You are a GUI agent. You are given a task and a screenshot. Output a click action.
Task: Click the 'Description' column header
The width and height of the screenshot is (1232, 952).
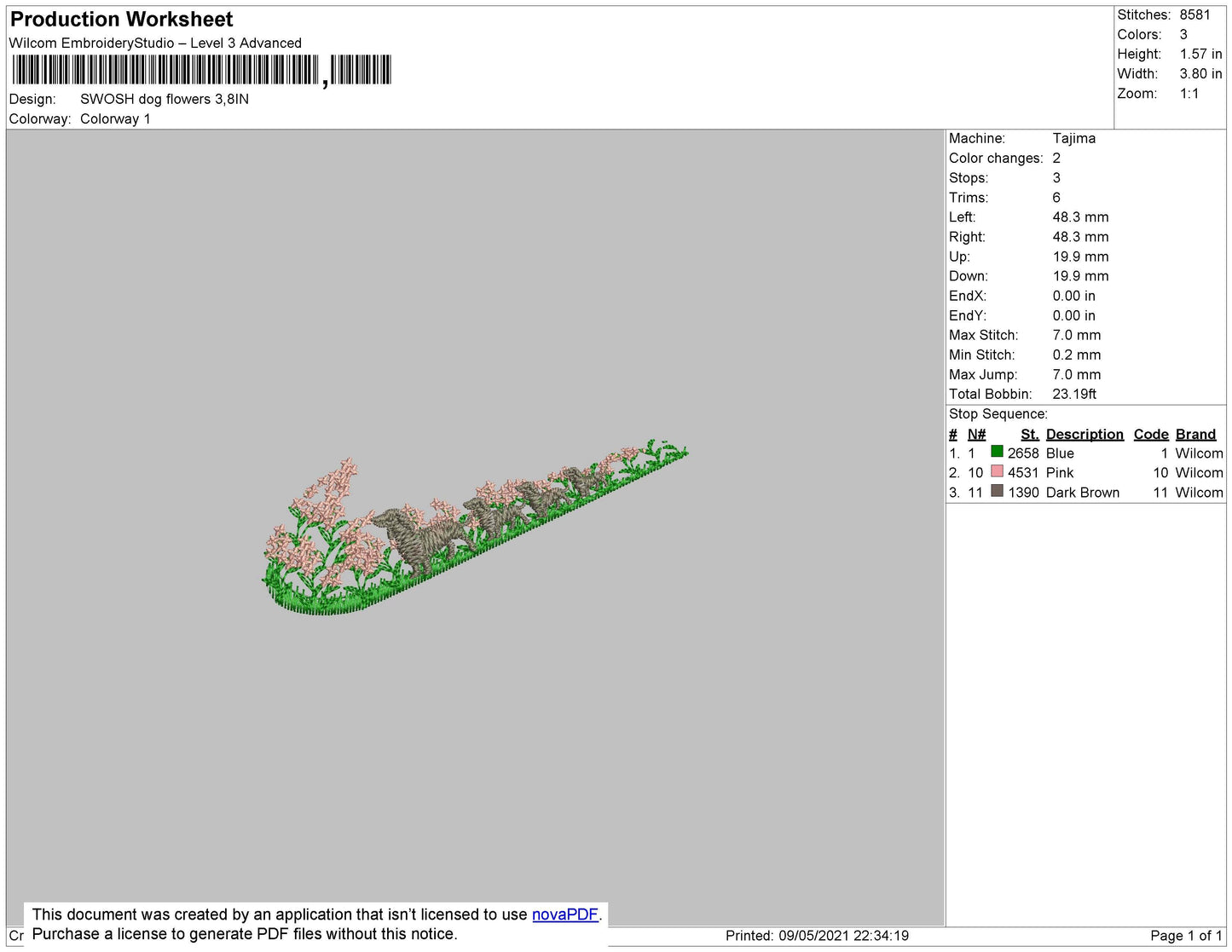tap(1085, 434)
